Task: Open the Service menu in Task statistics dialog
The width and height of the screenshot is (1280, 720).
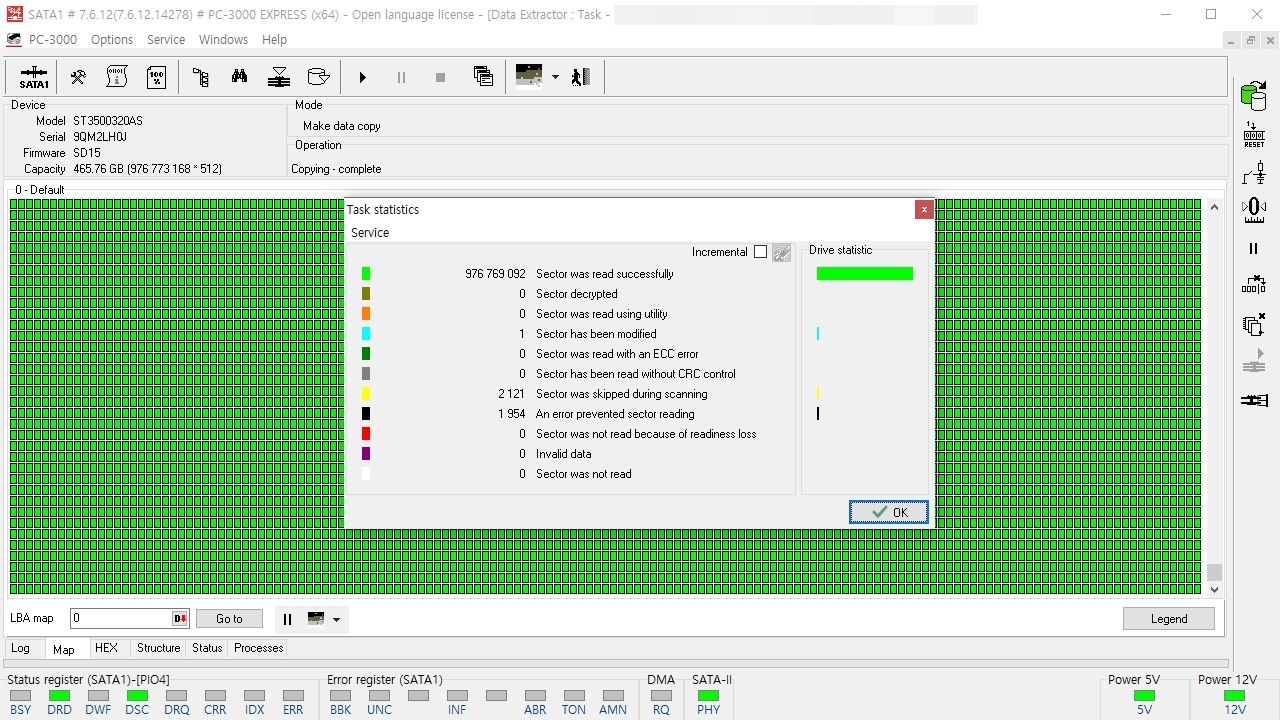Action: (x=370, y=232)
